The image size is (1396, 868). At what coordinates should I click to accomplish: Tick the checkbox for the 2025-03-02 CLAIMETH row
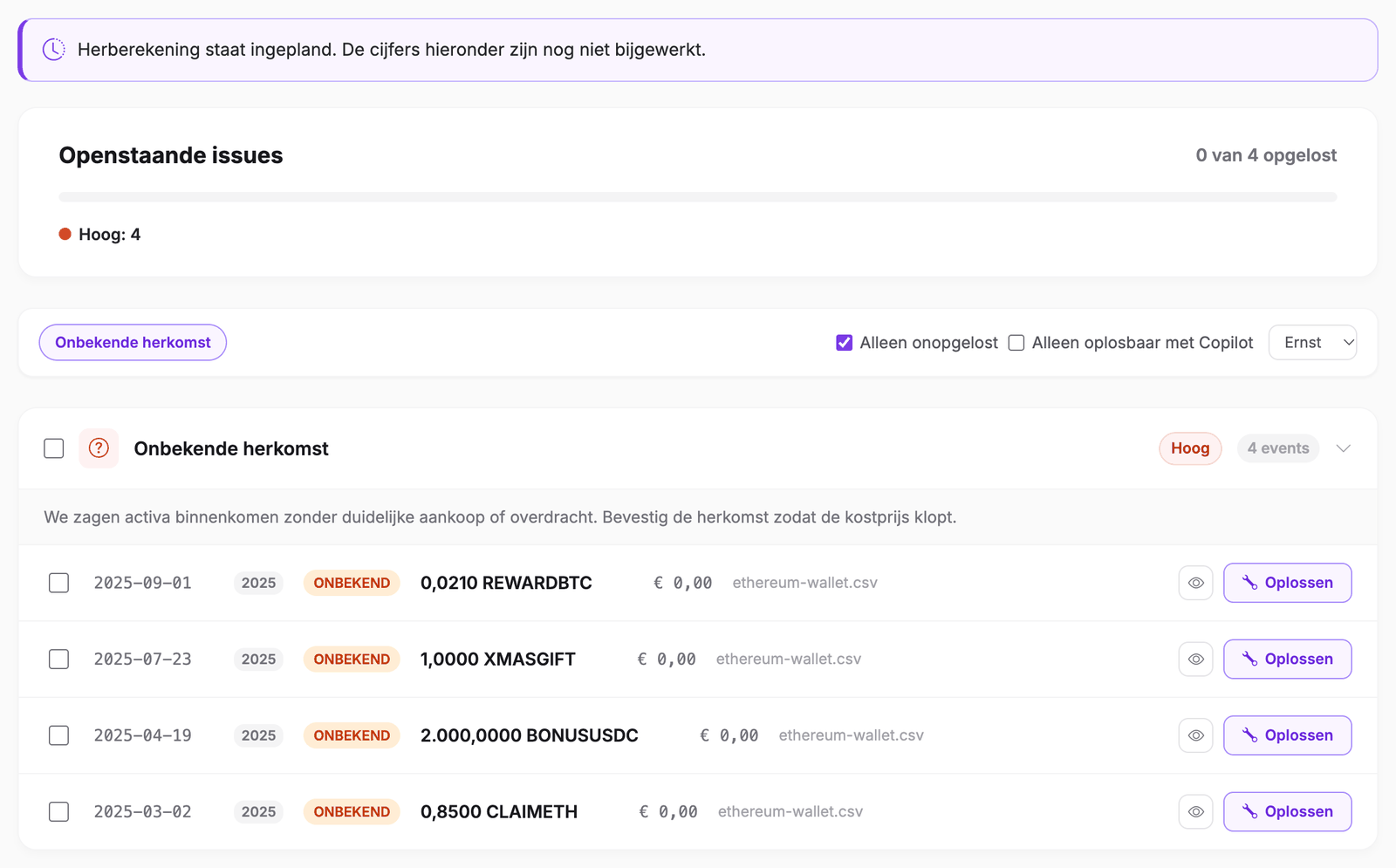tap(58, 812)
